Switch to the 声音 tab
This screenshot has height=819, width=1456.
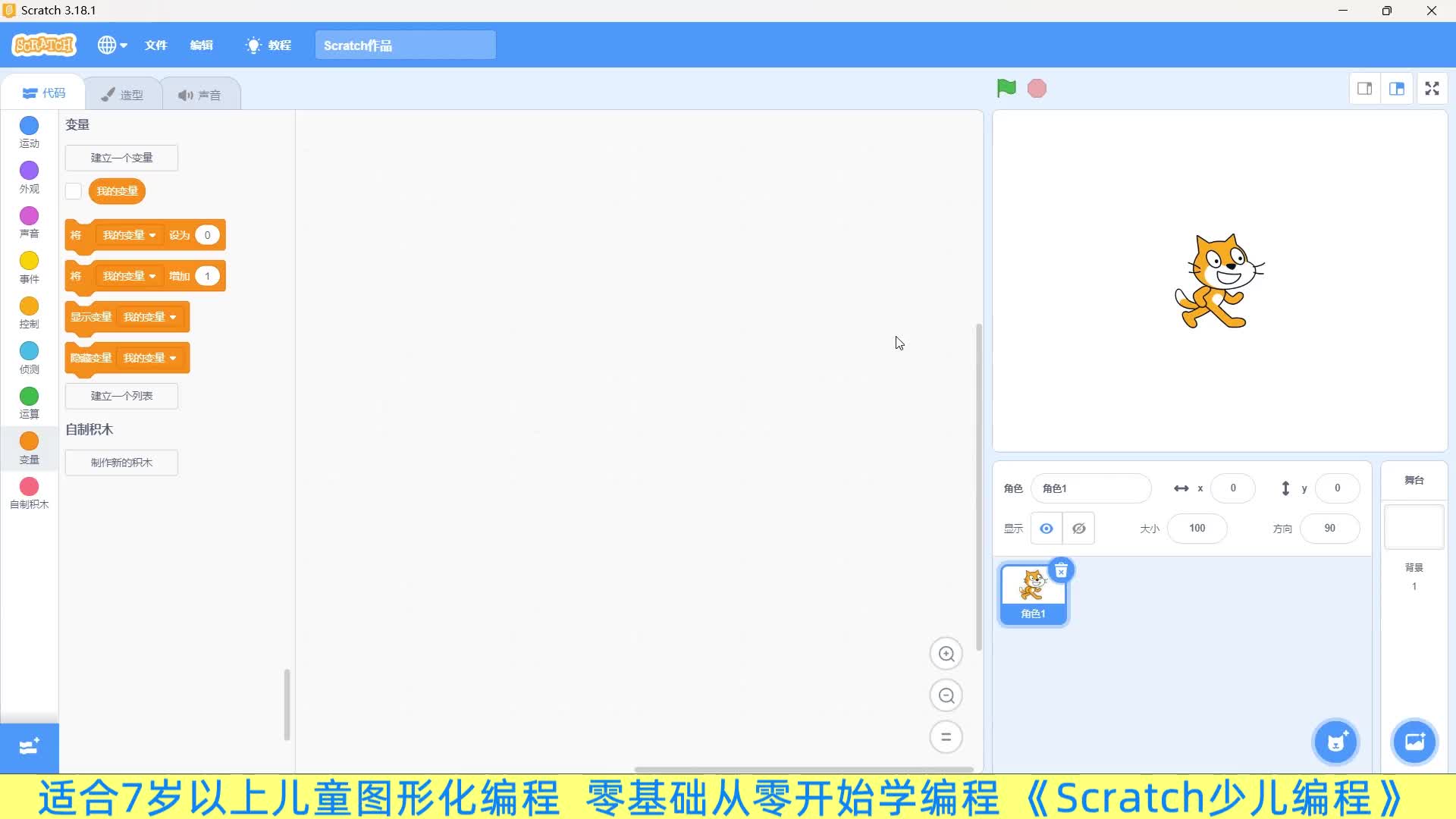click(200, 95)
